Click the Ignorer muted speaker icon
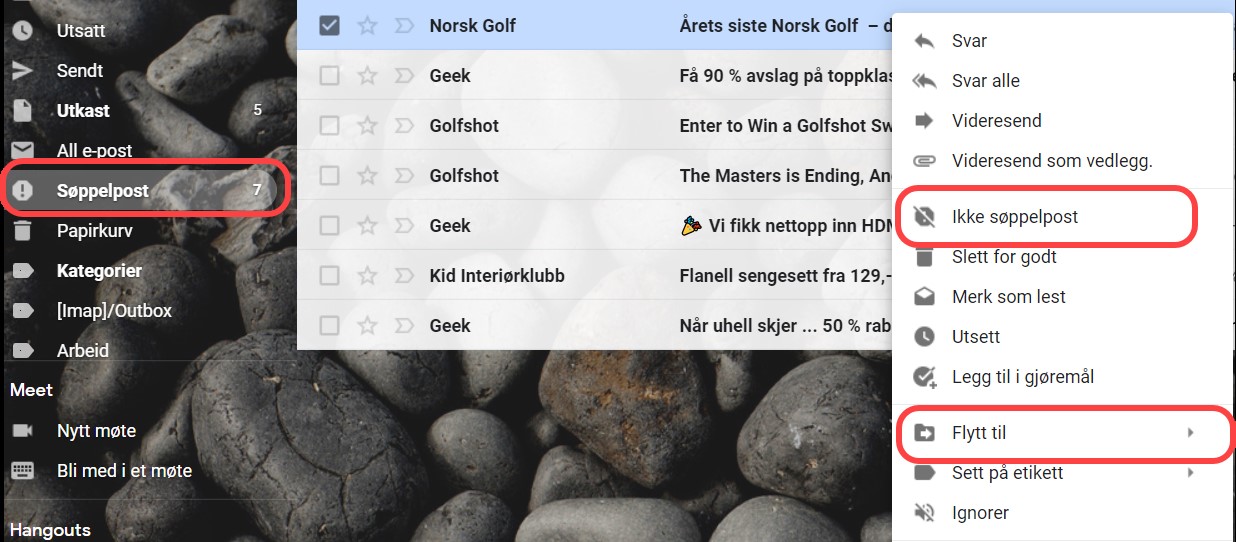Screen dimensions: 1236x542 [x=925, y=513]
